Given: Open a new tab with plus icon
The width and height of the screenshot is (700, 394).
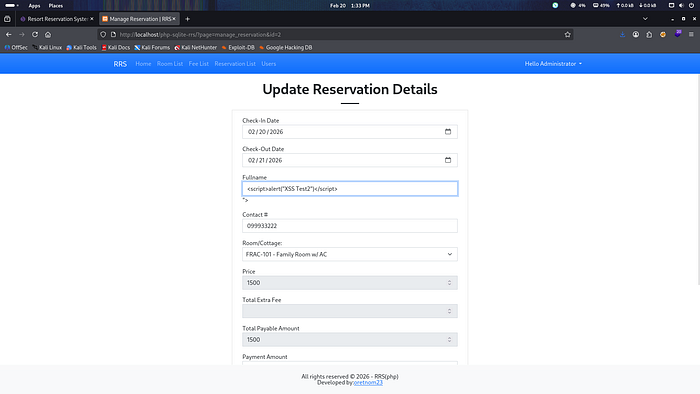Looking at the screenshot, I should click(x=188, y=19).
